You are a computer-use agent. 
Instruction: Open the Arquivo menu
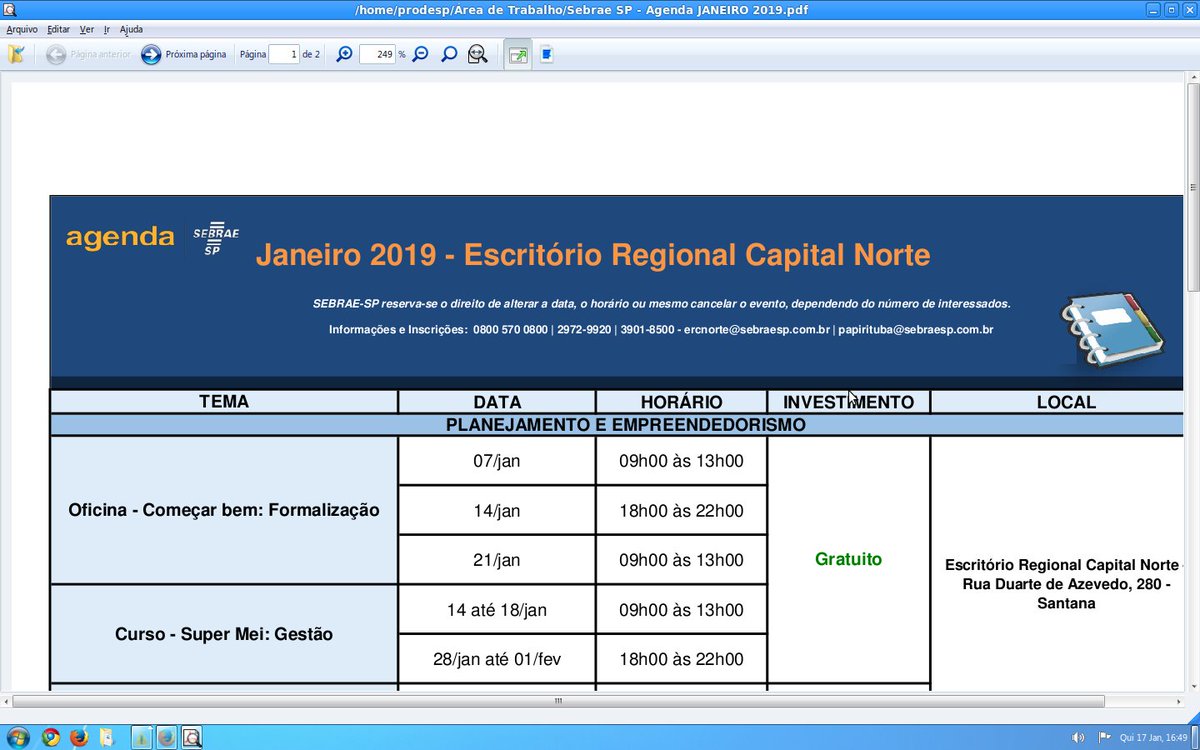[x=22, y=29]
